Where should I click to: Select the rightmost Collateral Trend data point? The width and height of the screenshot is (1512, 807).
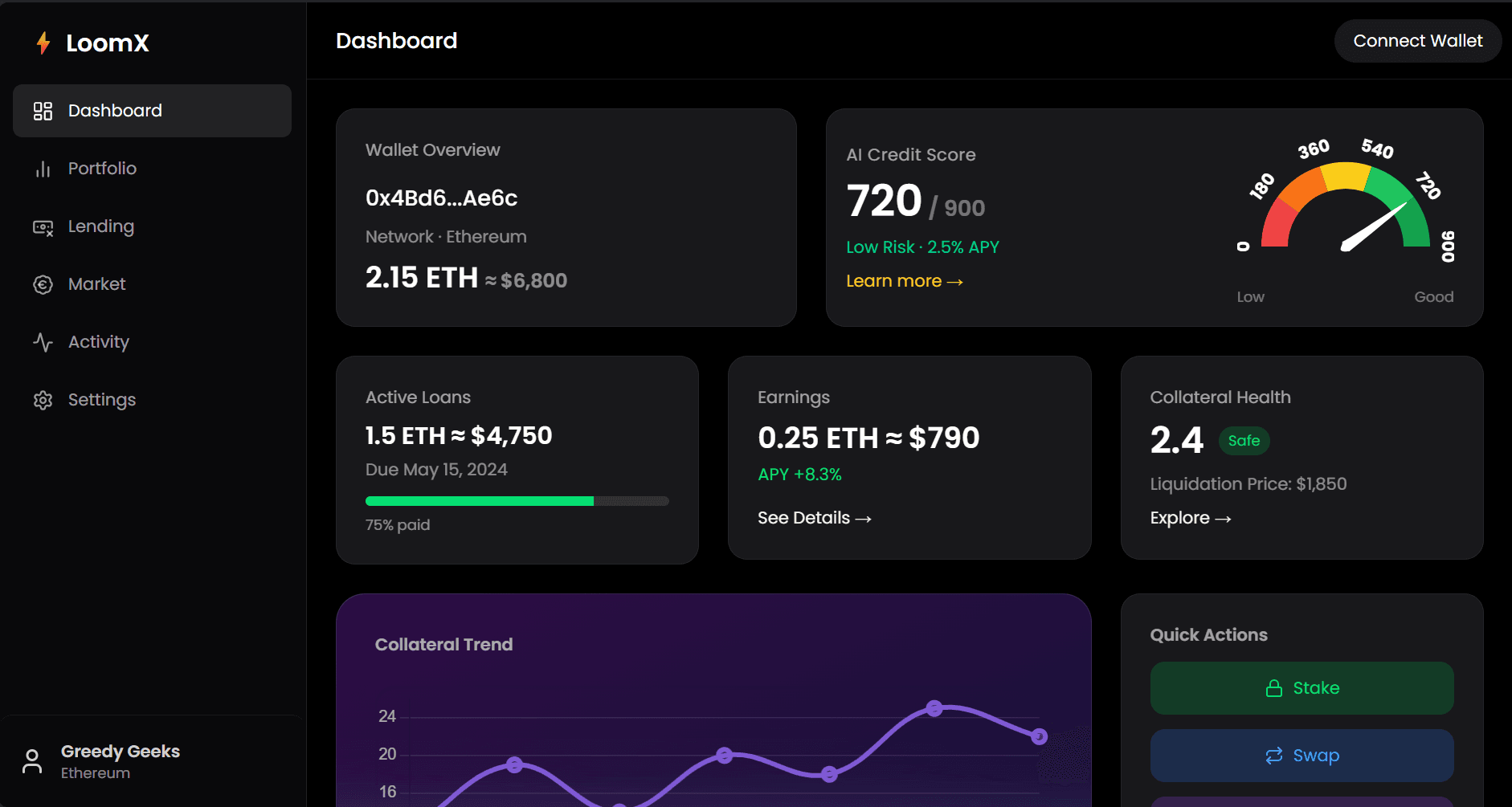pyautogui.click(x=1040, y=736)
